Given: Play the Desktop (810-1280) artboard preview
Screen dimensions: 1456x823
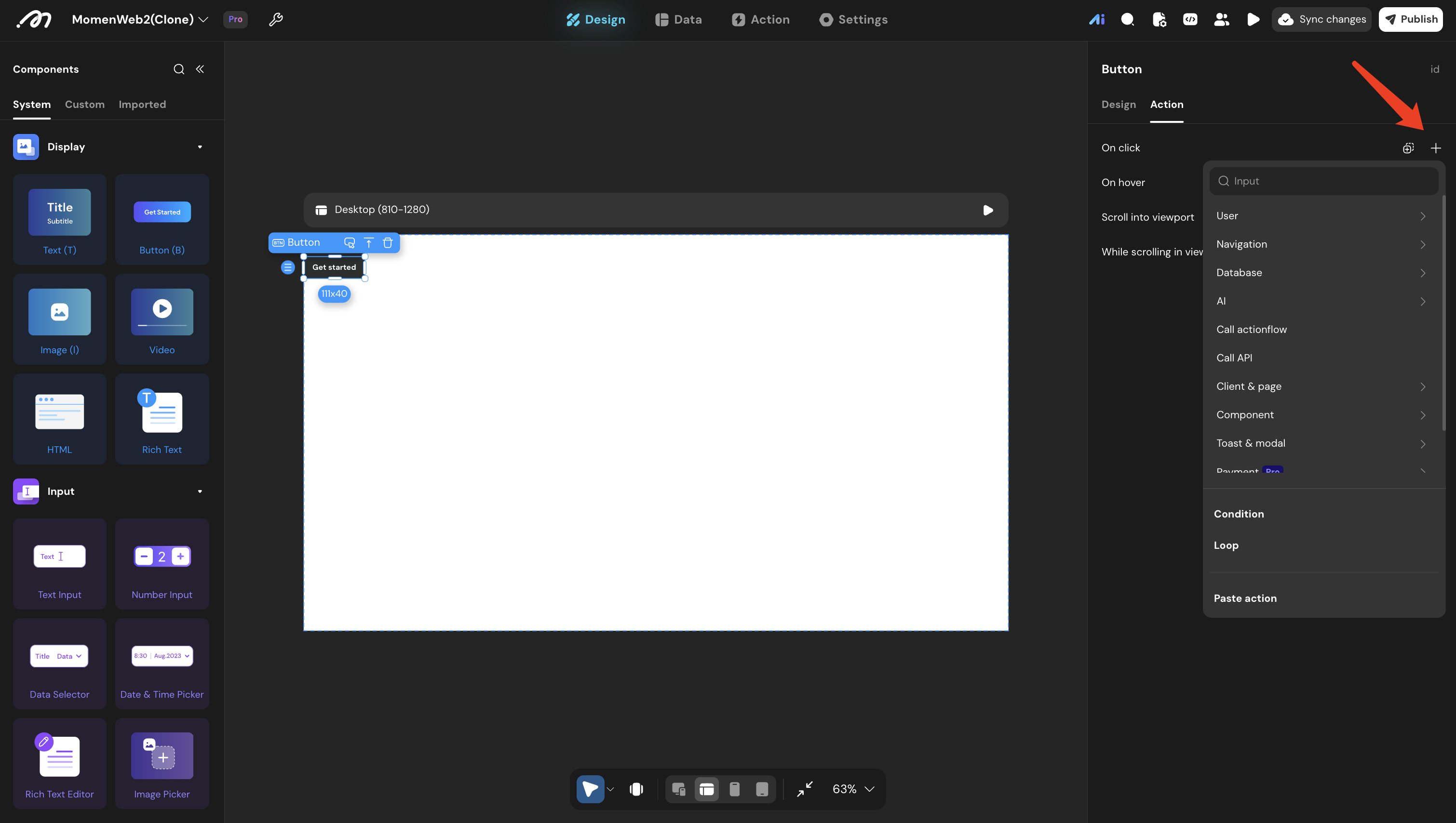Looking at the screenshot, I should pos(988,210).
